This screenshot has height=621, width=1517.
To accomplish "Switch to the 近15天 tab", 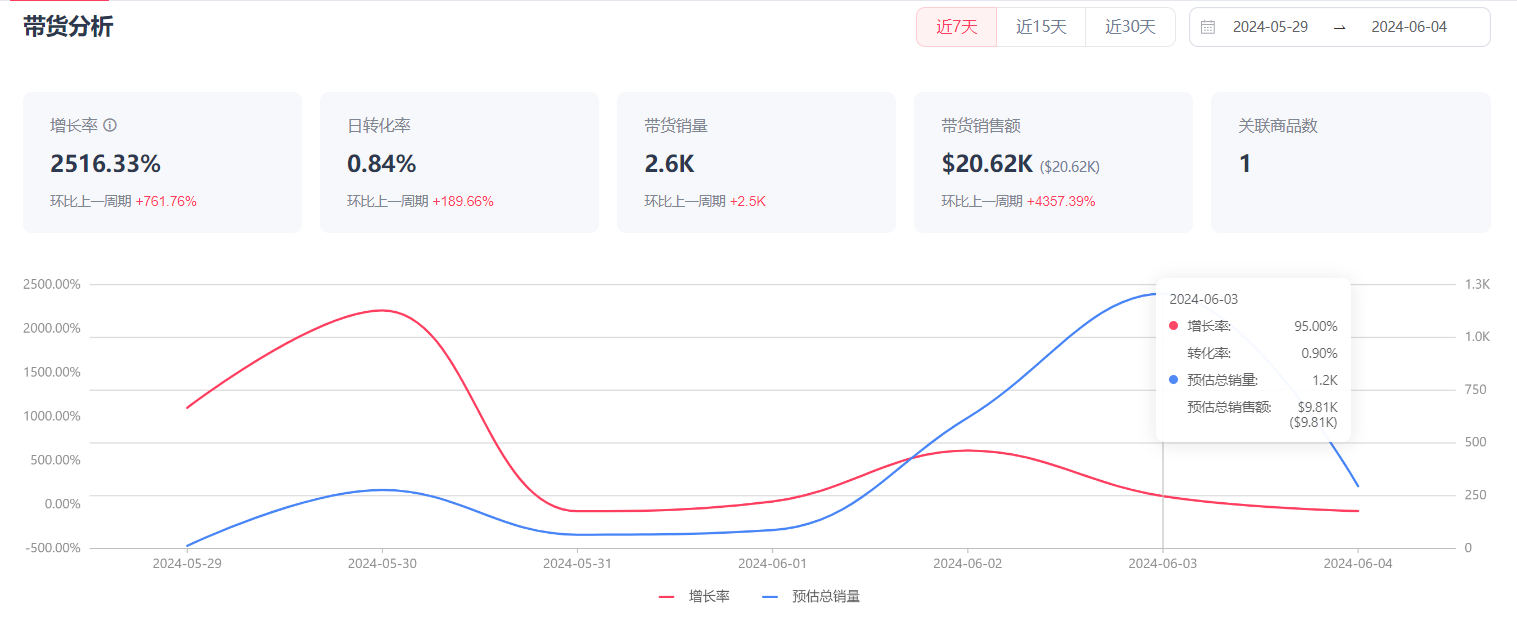I will point(1041,27).
